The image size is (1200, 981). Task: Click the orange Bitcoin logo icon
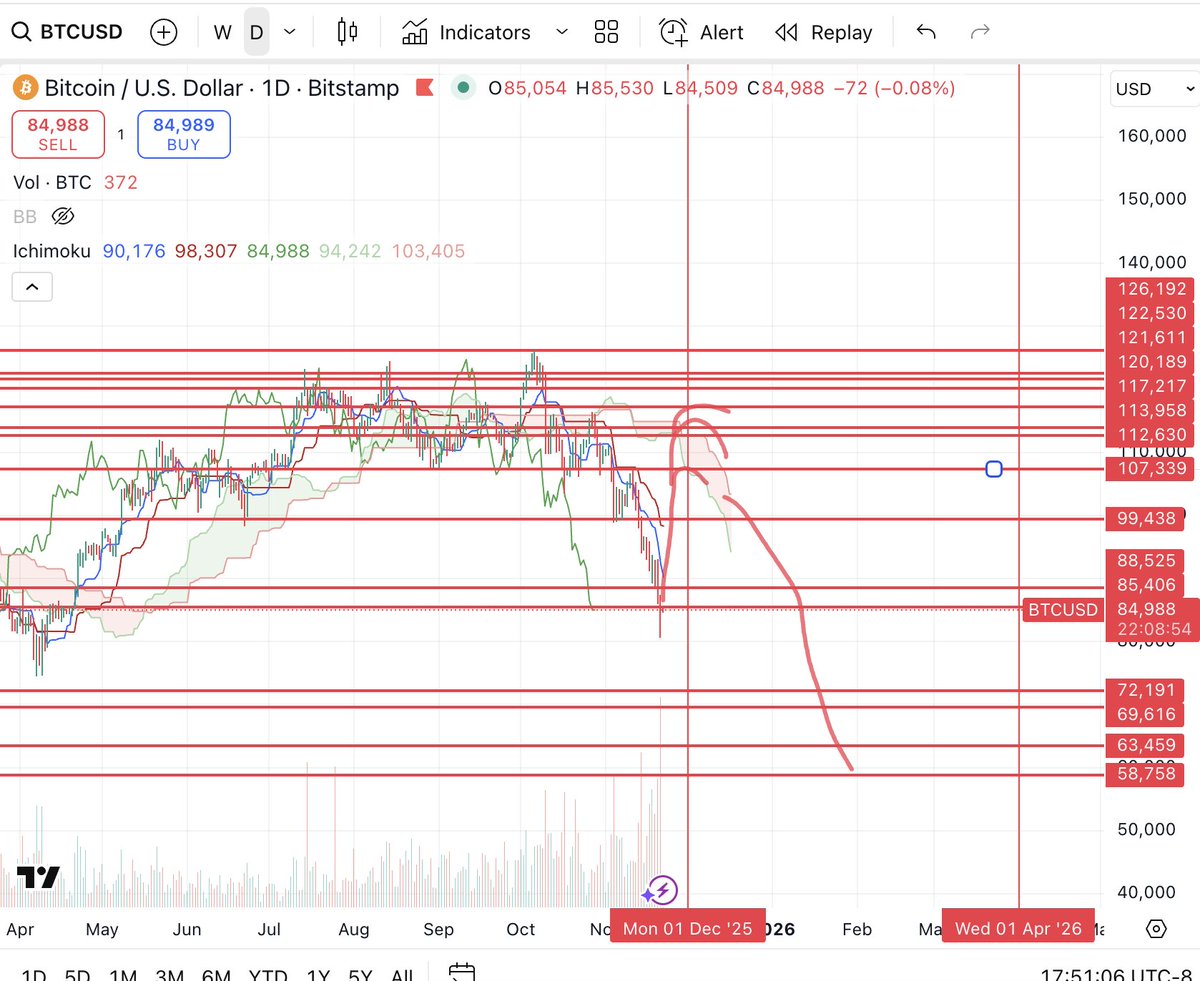point(25,88)
